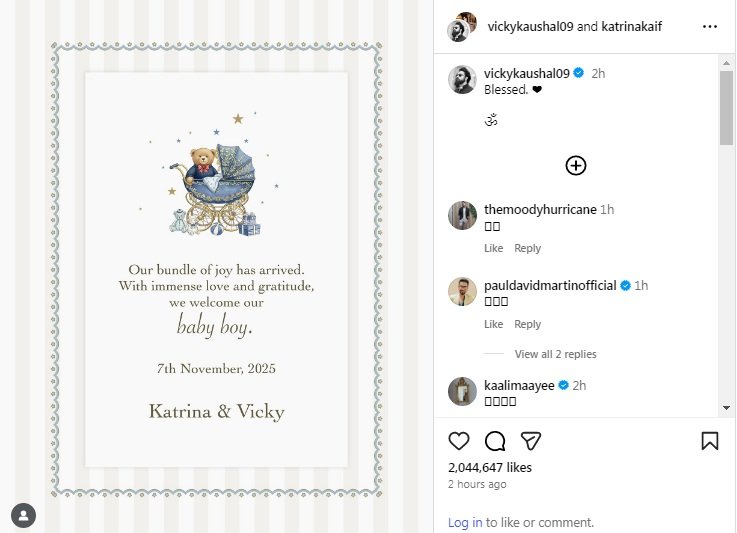Open comments using the speech bubble icon

tap(495, 441)
